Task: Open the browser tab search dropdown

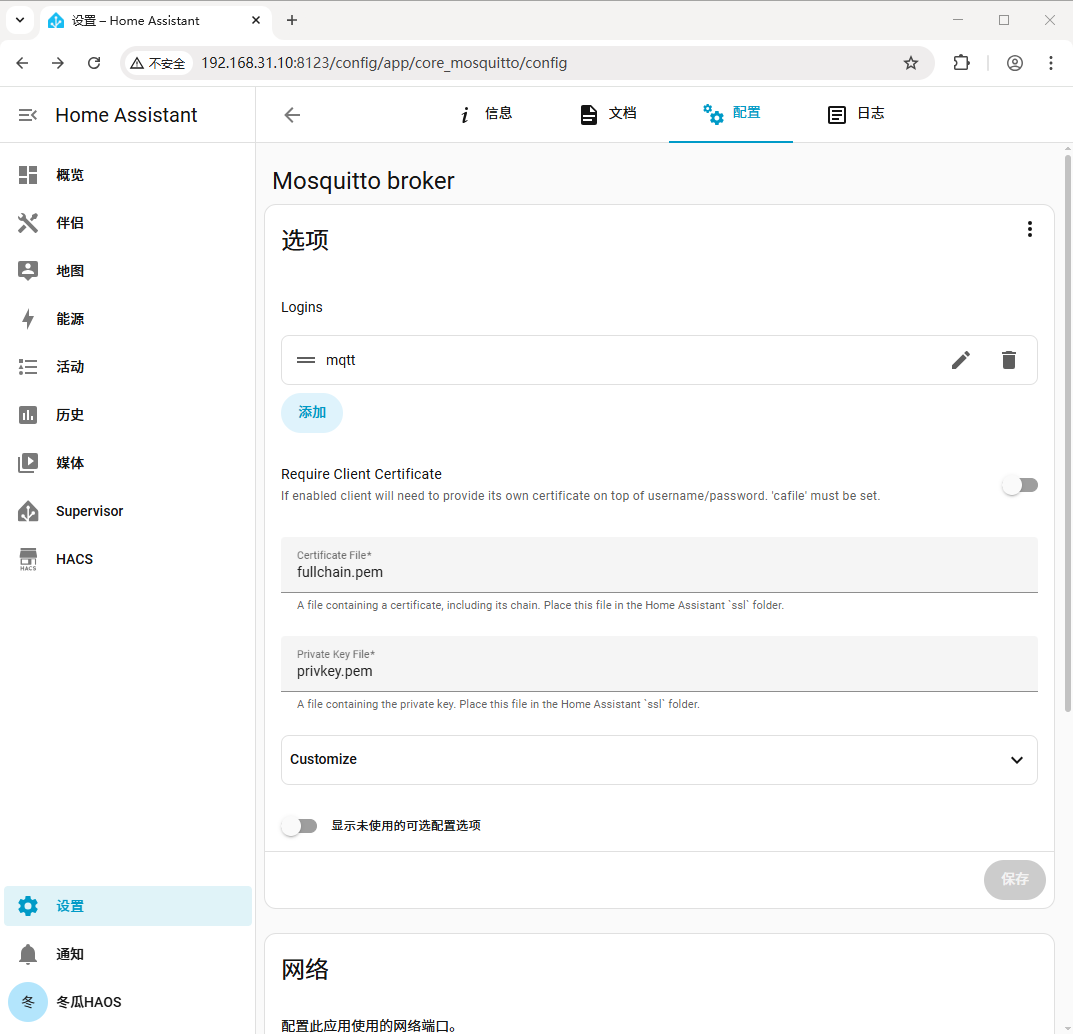Action: tap(20, 21)
